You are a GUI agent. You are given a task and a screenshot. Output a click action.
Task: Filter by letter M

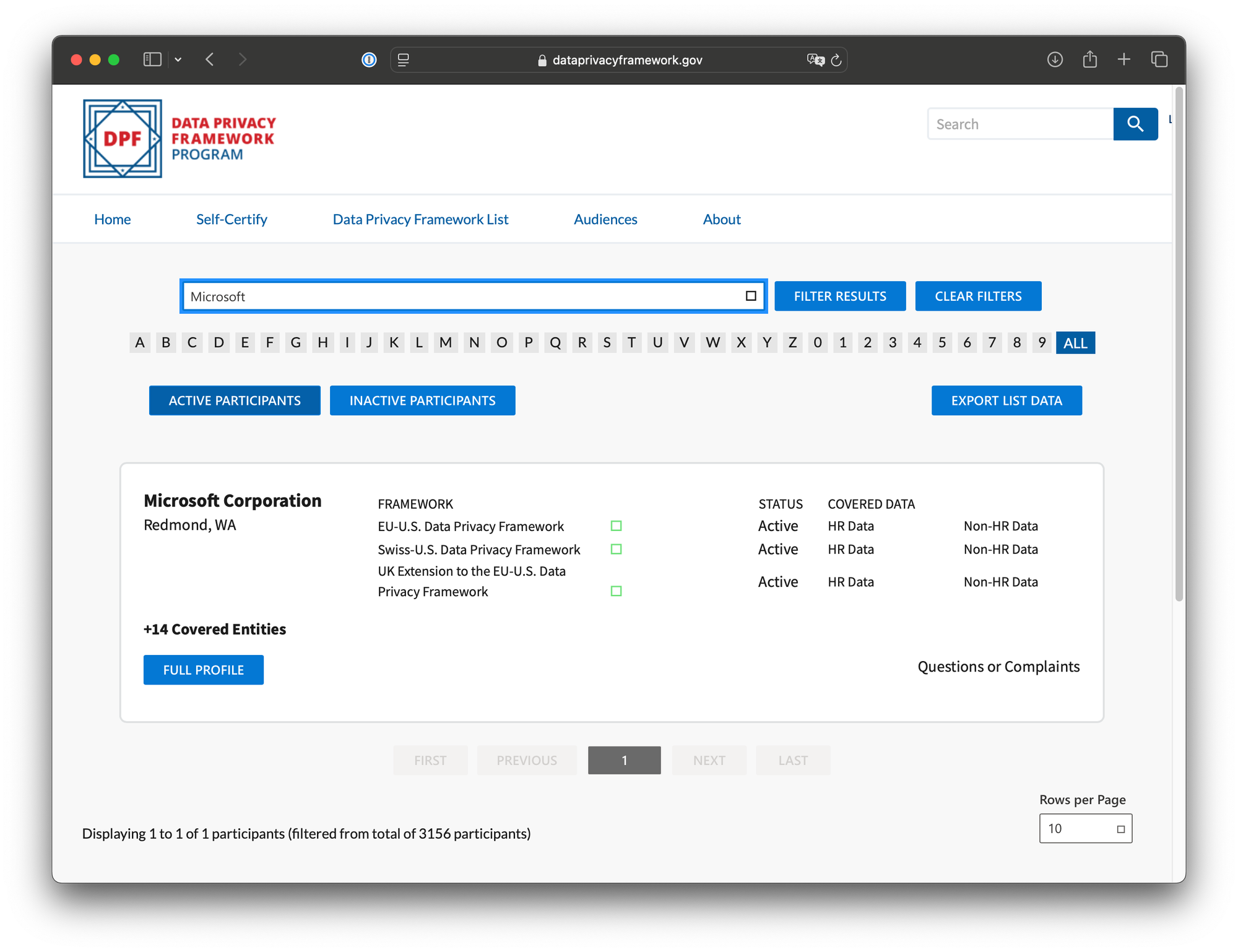pos(446,342)
